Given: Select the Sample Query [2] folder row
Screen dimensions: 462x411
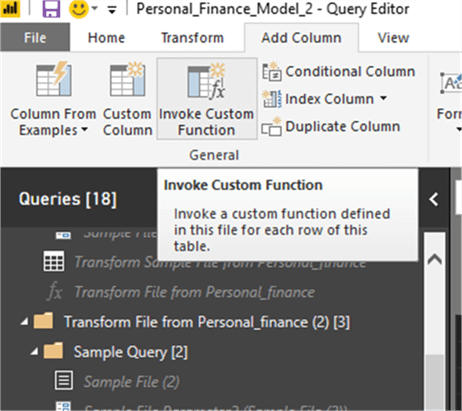Looking at the screenshot, I should (130, 352).
